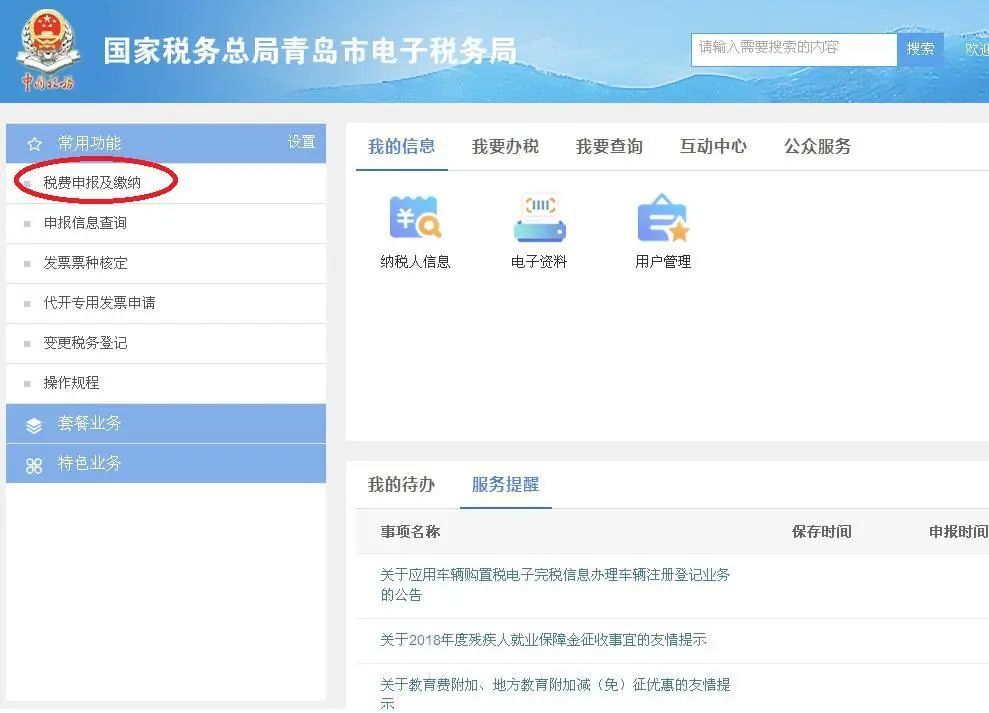Switch to the 公众服务 tab
The image size is (989, 713).
(817, 147)
